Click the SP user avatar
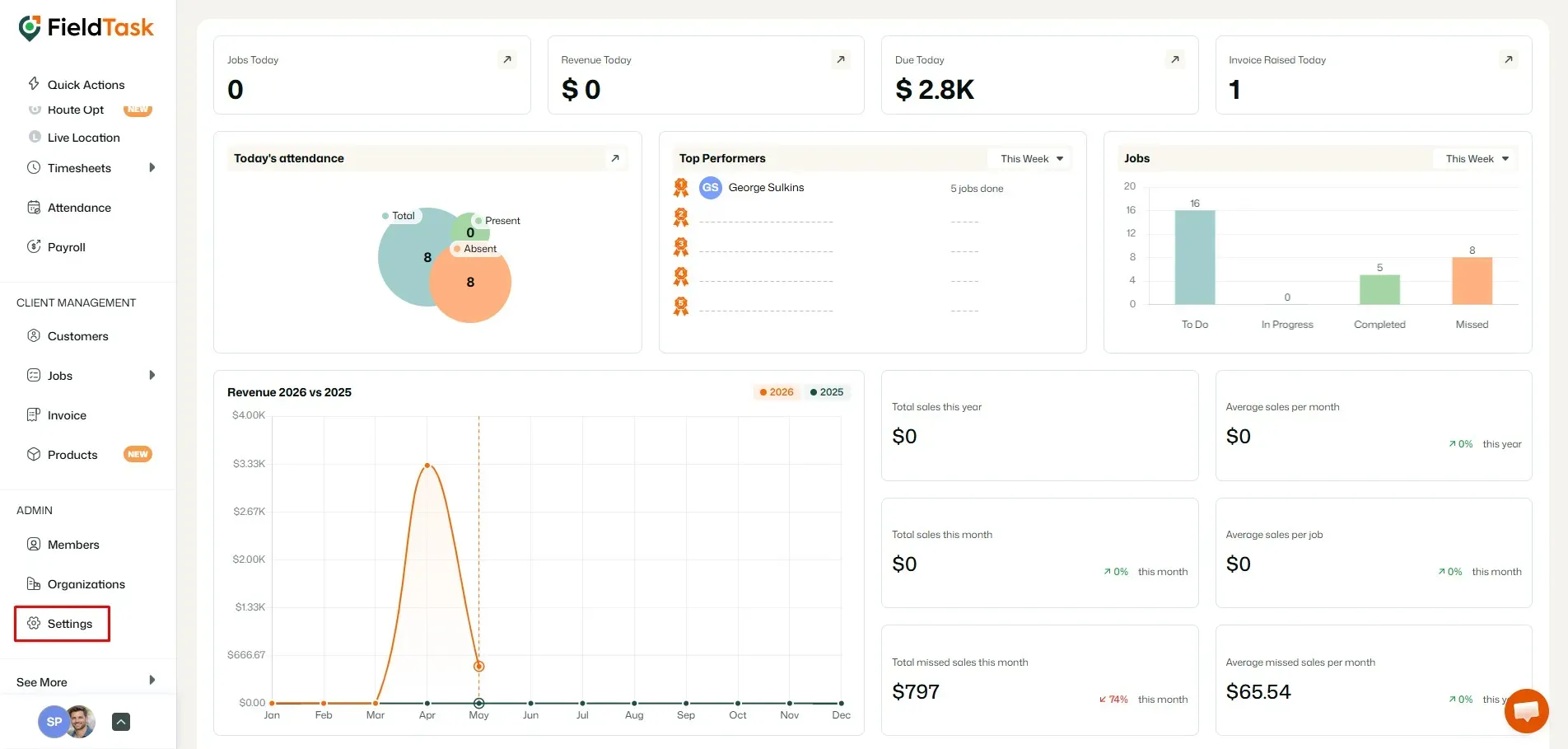1568x749 pixels. [x=54, y=722]
